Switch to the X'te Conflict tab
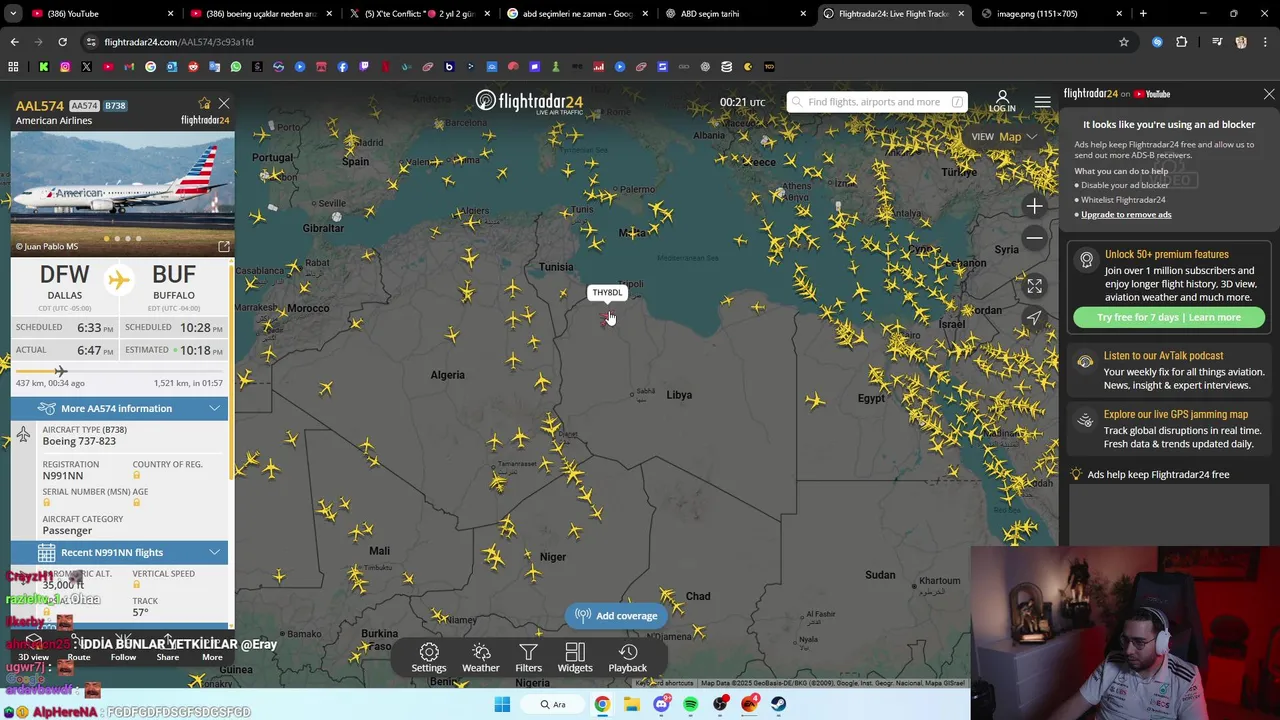The width and height of the screenshot is (1280, 720). pyautogui.click(x=419, y=14)
